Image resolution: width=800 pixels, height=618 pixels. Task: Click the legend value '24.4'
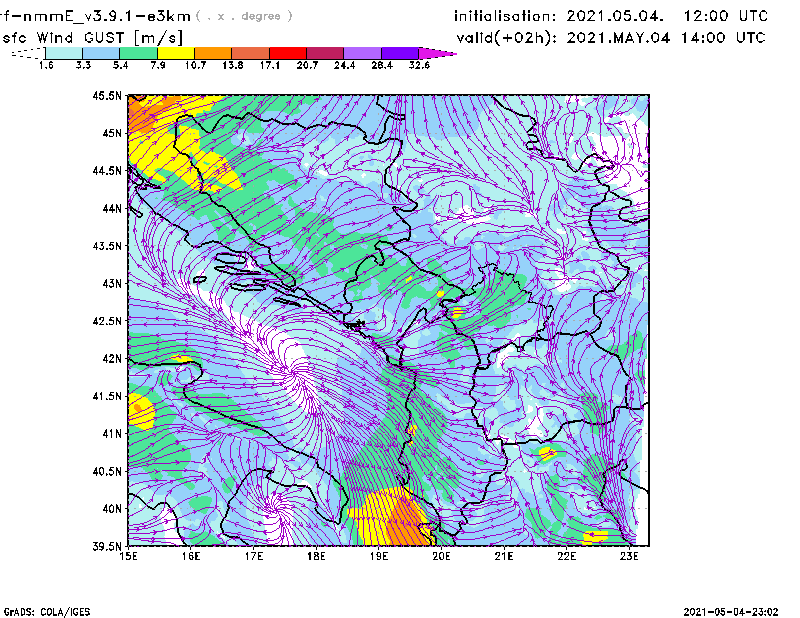point(344,65)
